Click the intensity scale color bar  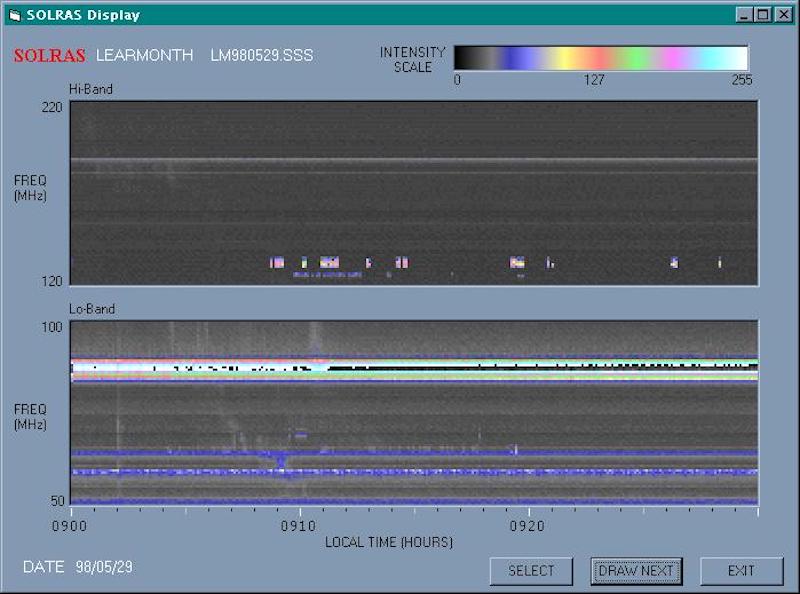tap(601, 58)
